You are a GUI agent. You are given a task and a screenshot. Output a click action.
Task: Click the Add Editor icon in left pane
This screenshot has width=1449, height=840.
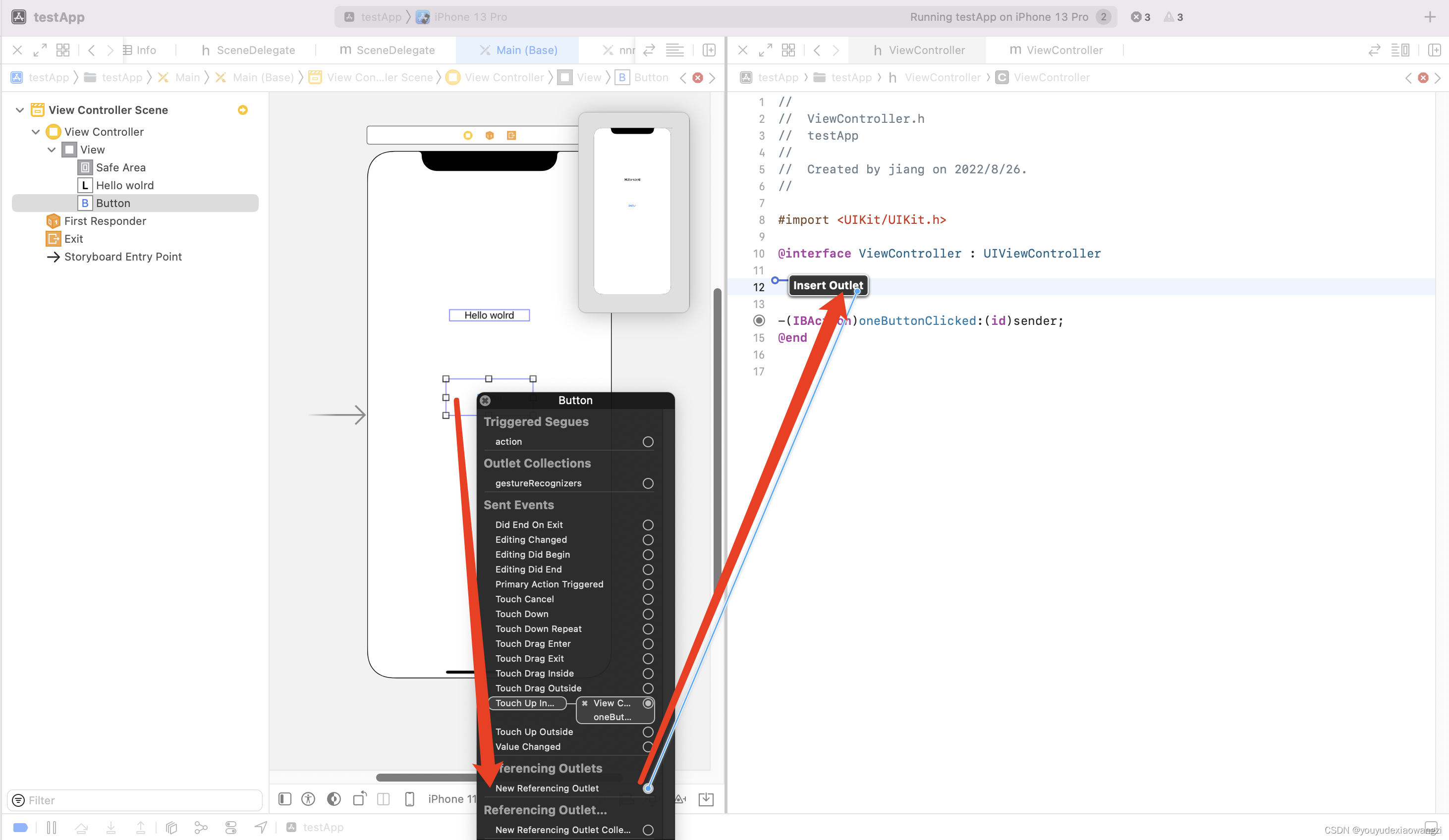[x=709, y=50]
